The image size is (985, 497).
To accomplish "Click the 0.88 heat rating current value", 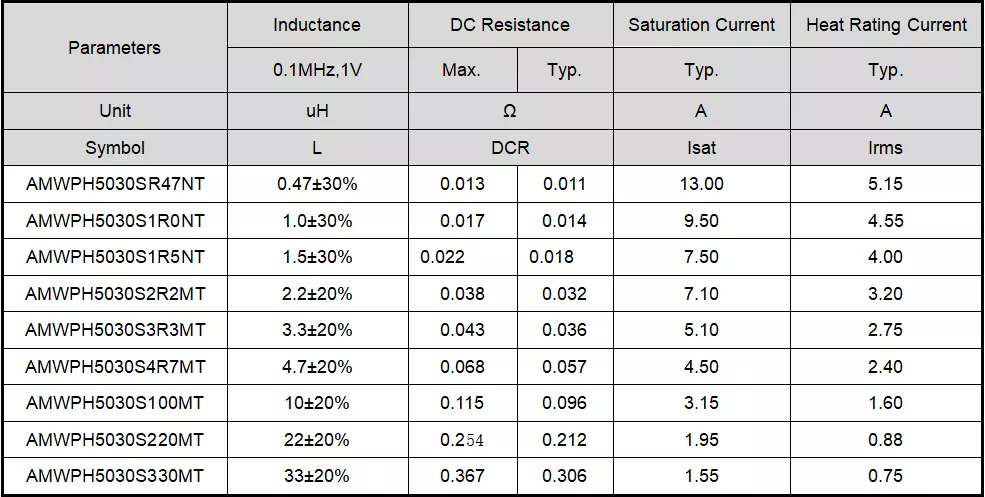I will 886,440.
